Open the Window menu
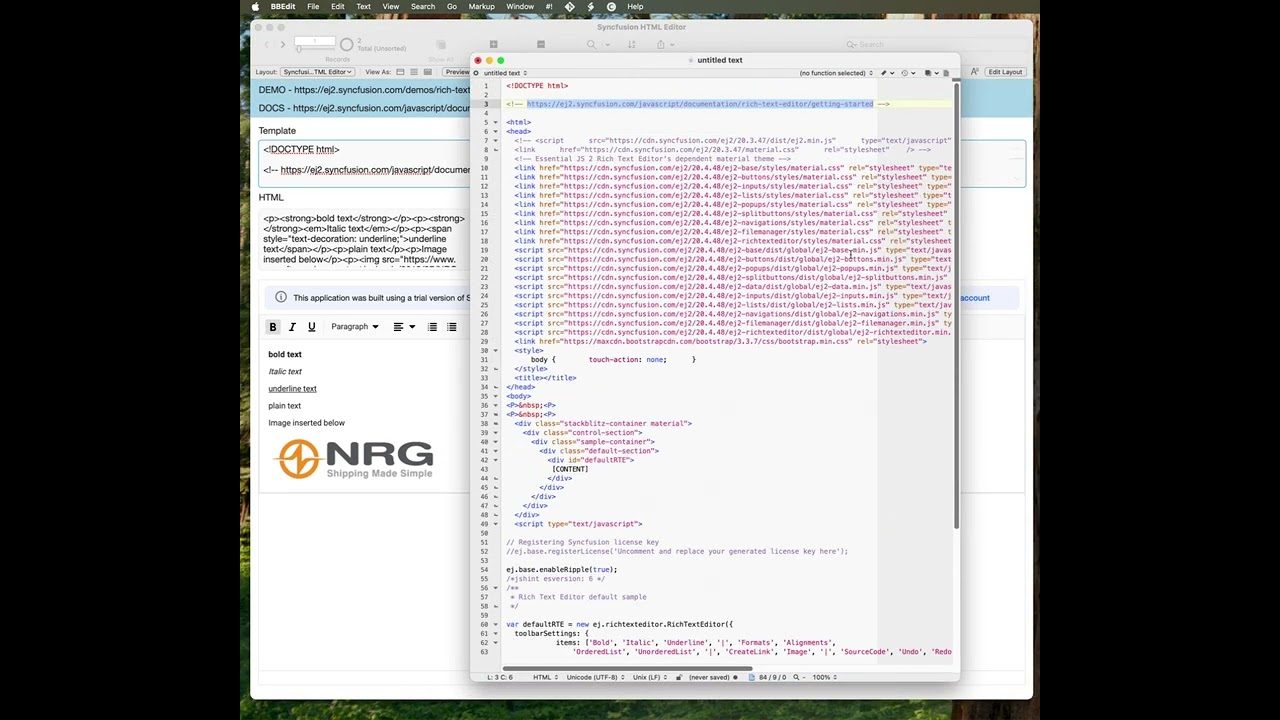Viewport: 1280px width, 720px height. click(x=520, y=6)
